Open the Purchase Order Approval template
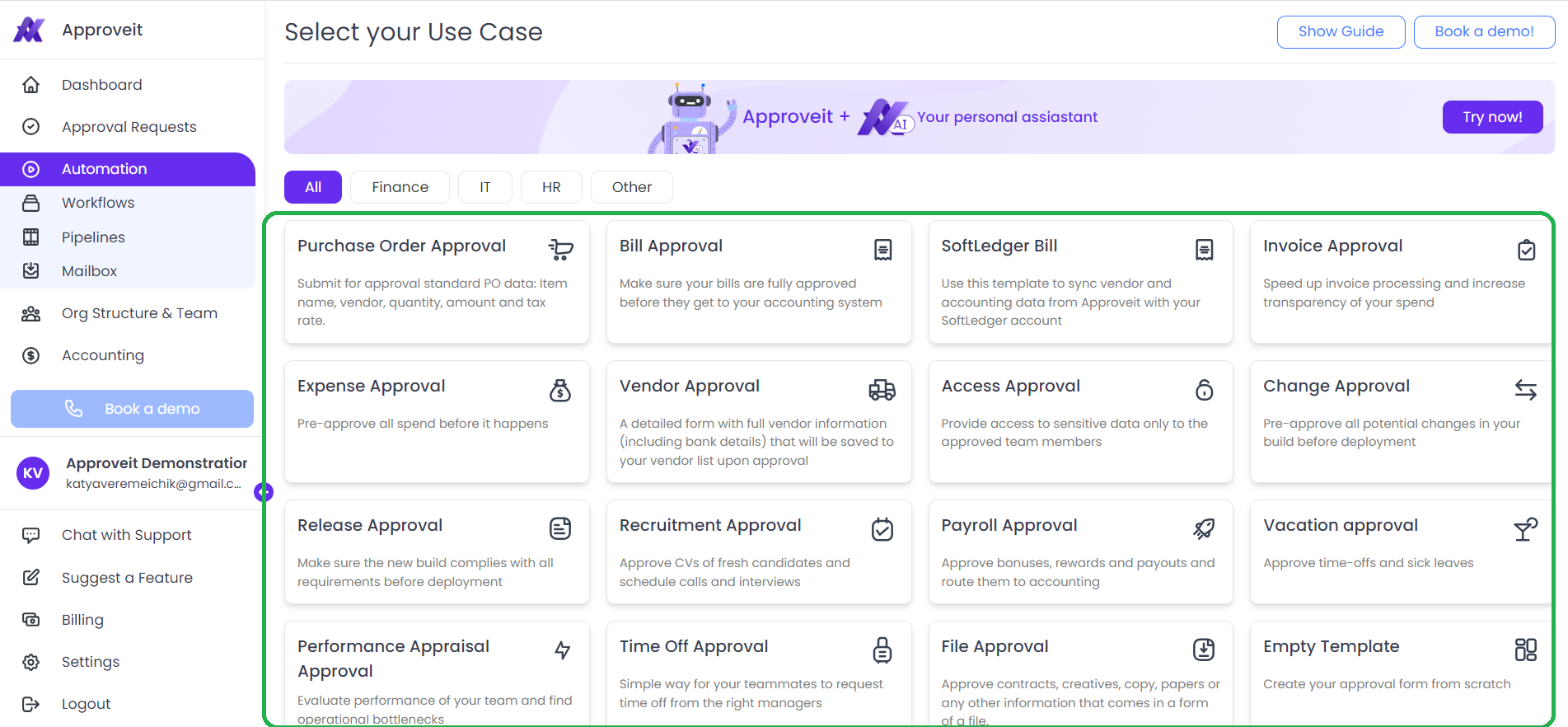Image resolution: width=1568 pixels, height=727 pixels. coord(437,282)
